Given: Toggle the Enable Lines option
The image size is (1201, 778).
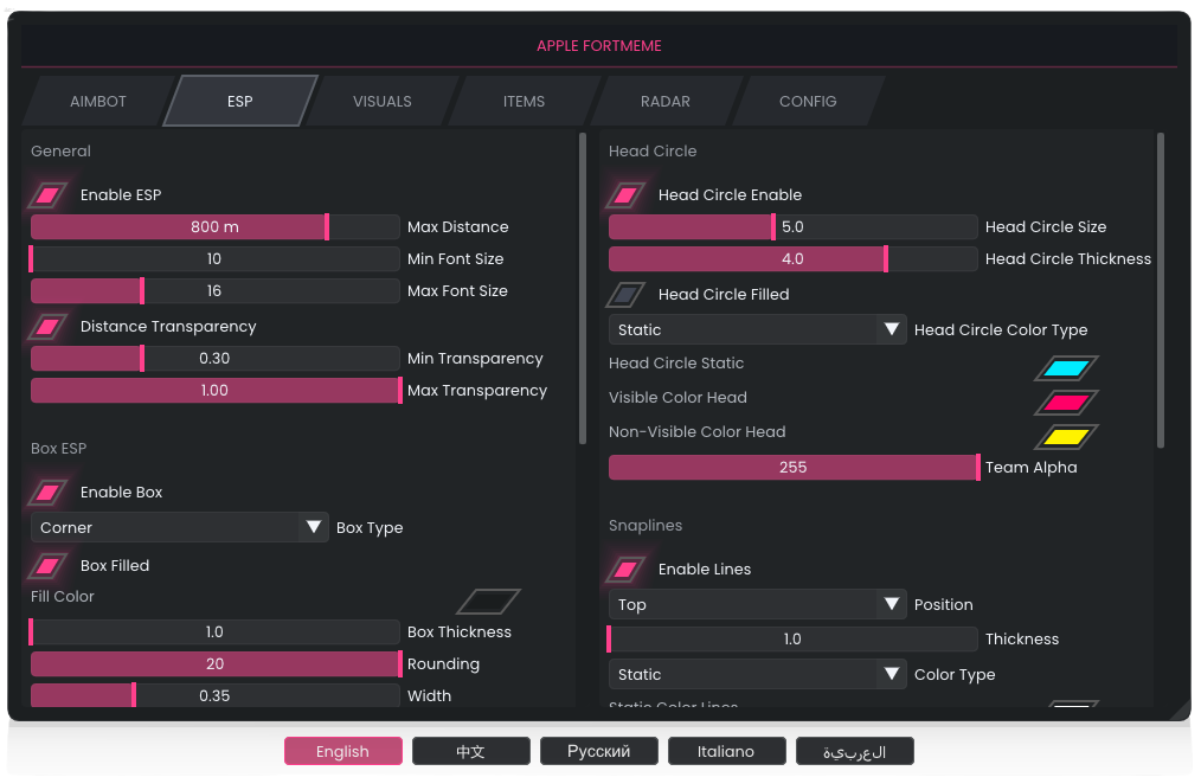Looking at the screenshot, I should point(626,570).
